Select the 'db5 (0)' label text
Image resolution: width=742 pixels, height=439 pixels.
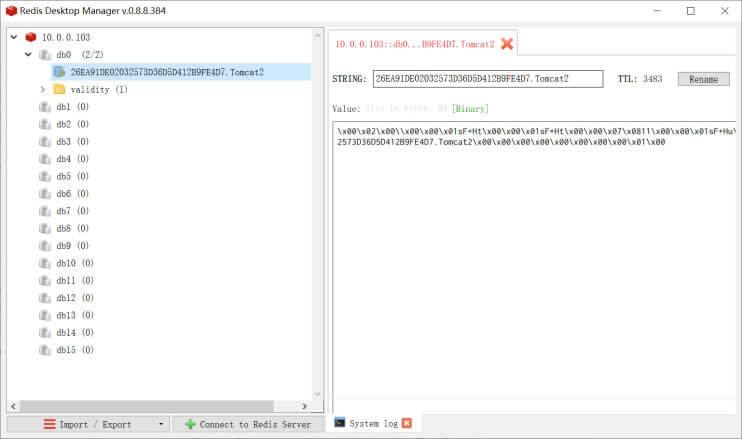click(72, 176)
